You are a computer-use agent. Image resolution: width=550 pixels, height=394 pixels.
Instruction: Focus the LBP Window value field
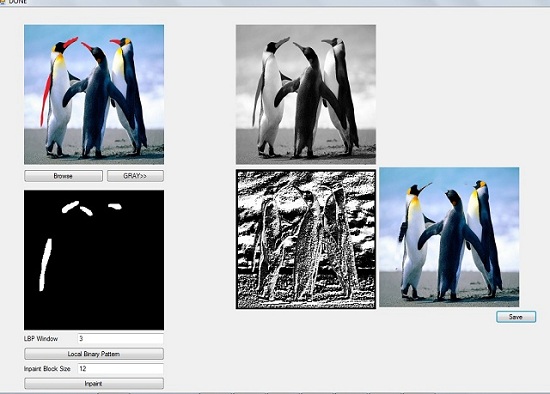120,339
